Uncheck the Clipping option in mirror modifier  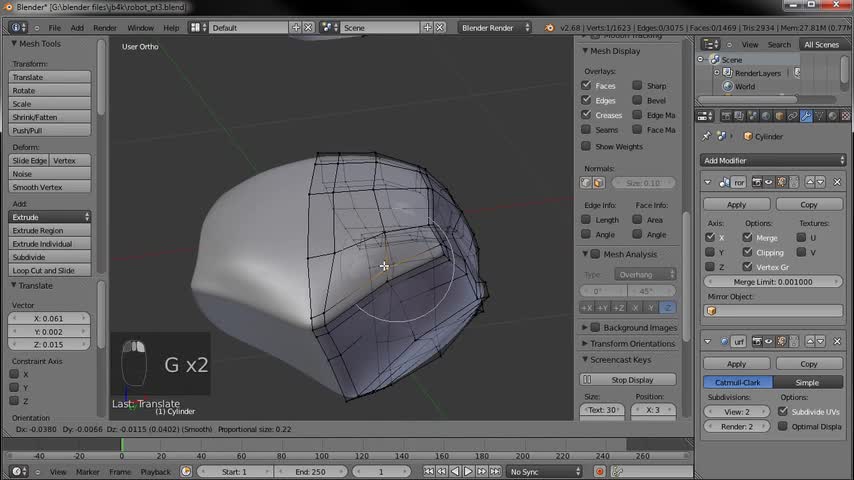point(747,252)
